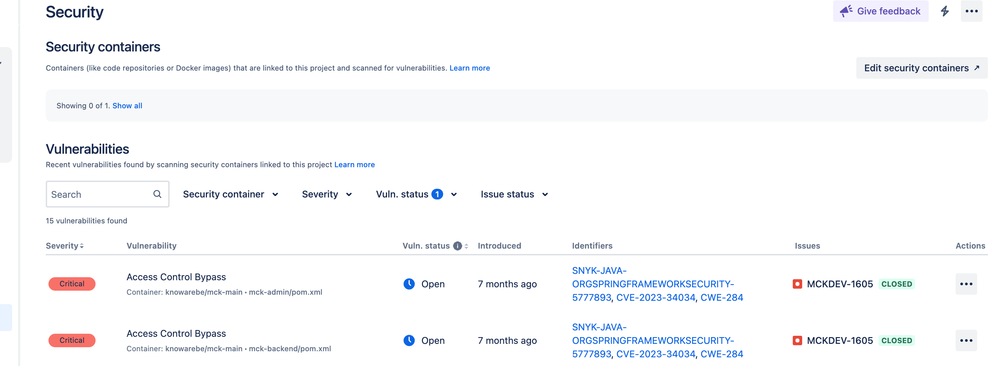Click the Introduced column header
This screenshot has height=366, width=998.
click(x=499, y=246)
